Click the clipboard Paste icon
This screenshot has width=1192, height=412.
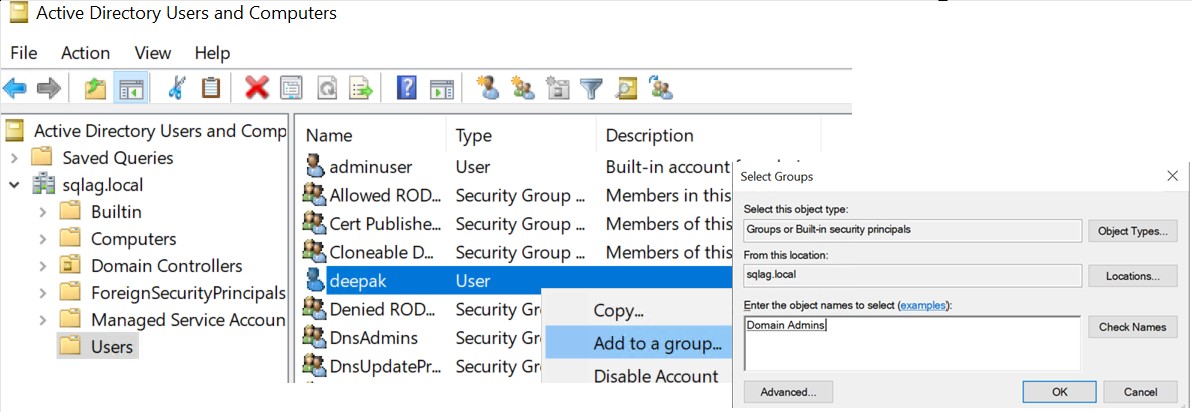[211, 88]
